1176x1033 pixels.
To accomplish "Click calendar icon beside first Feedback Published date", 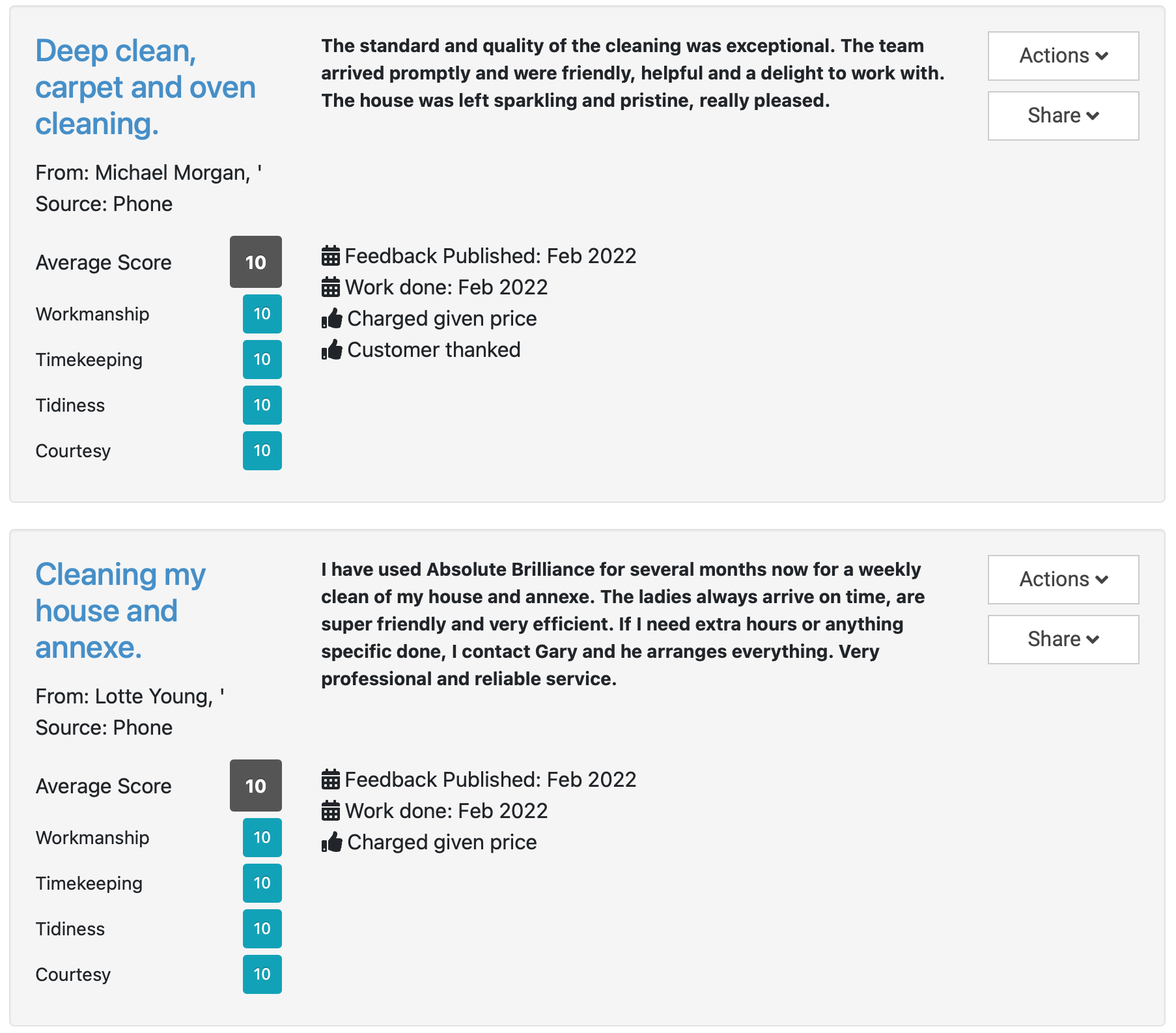I will coord(331,256).
